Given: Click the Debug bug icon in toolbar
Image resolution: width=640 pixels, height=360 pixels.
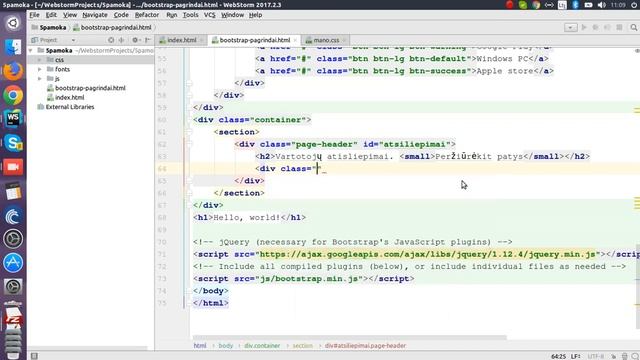Looking at the screenshot, I should pos(596,27).
